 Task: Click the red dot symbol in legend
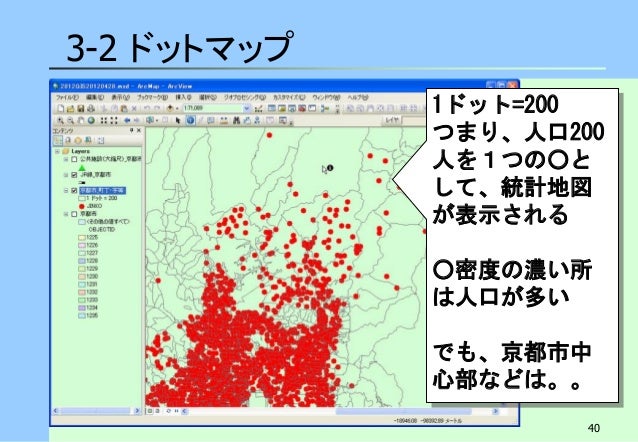(81, 206)
